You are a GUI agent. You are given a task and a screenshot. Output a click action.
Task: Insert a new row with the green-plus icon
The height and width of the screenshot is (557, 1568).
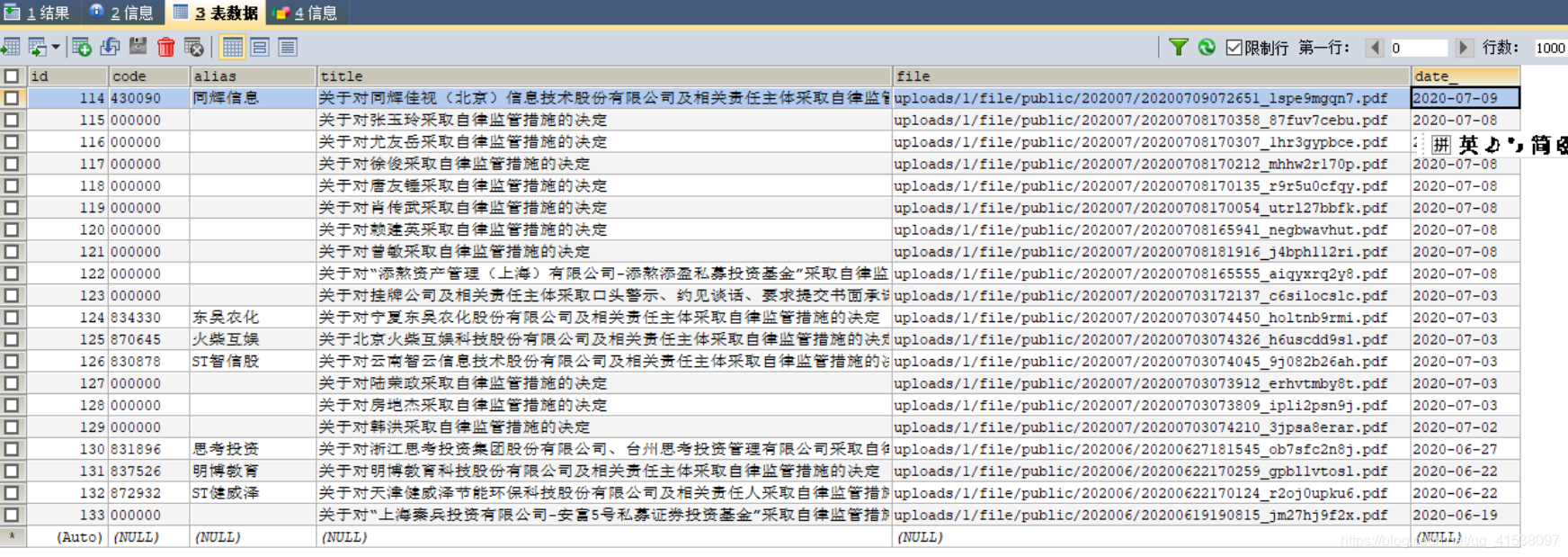coord(82,47)
